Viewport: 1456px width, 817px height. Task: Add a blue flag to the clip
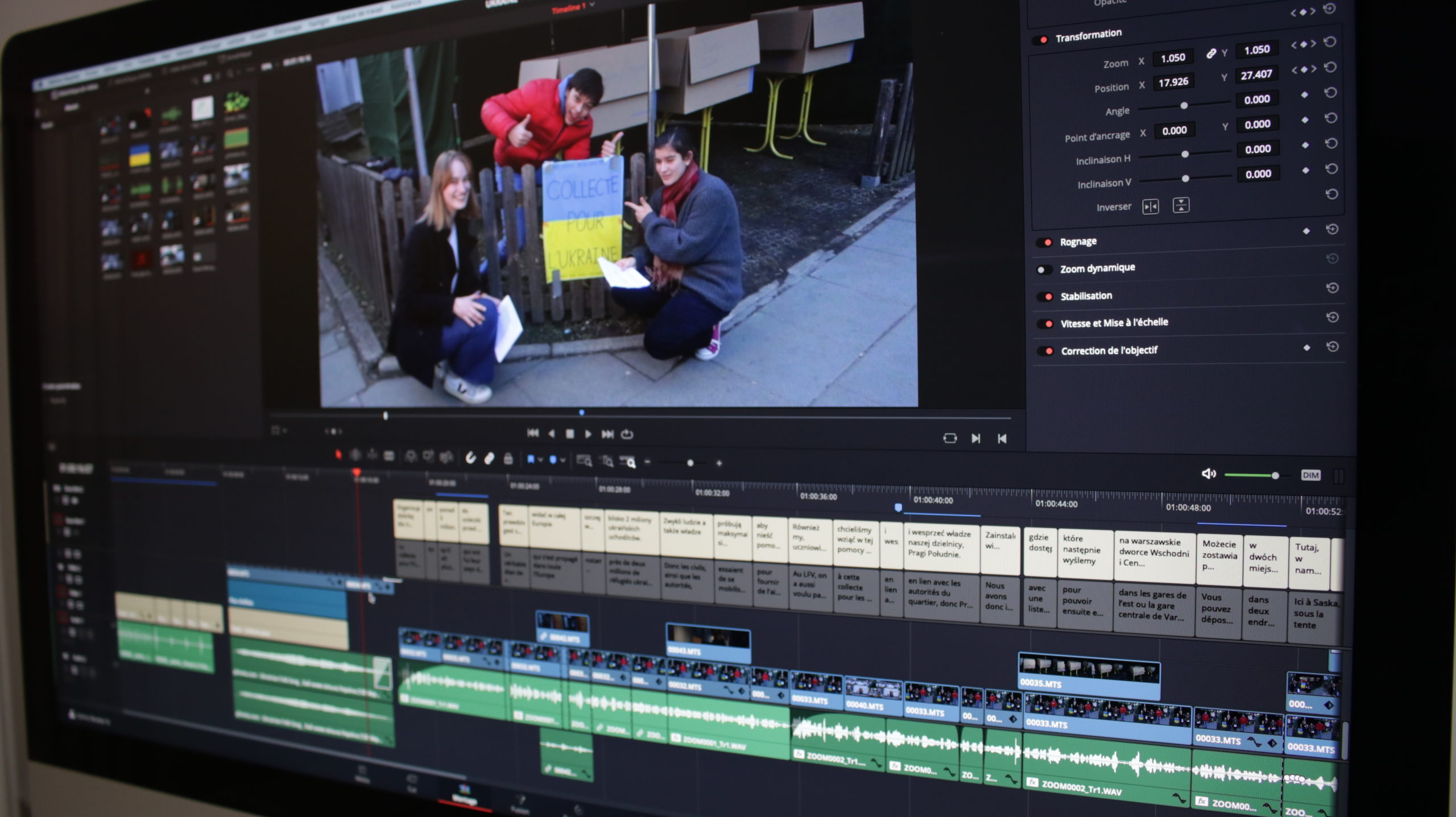531,459
